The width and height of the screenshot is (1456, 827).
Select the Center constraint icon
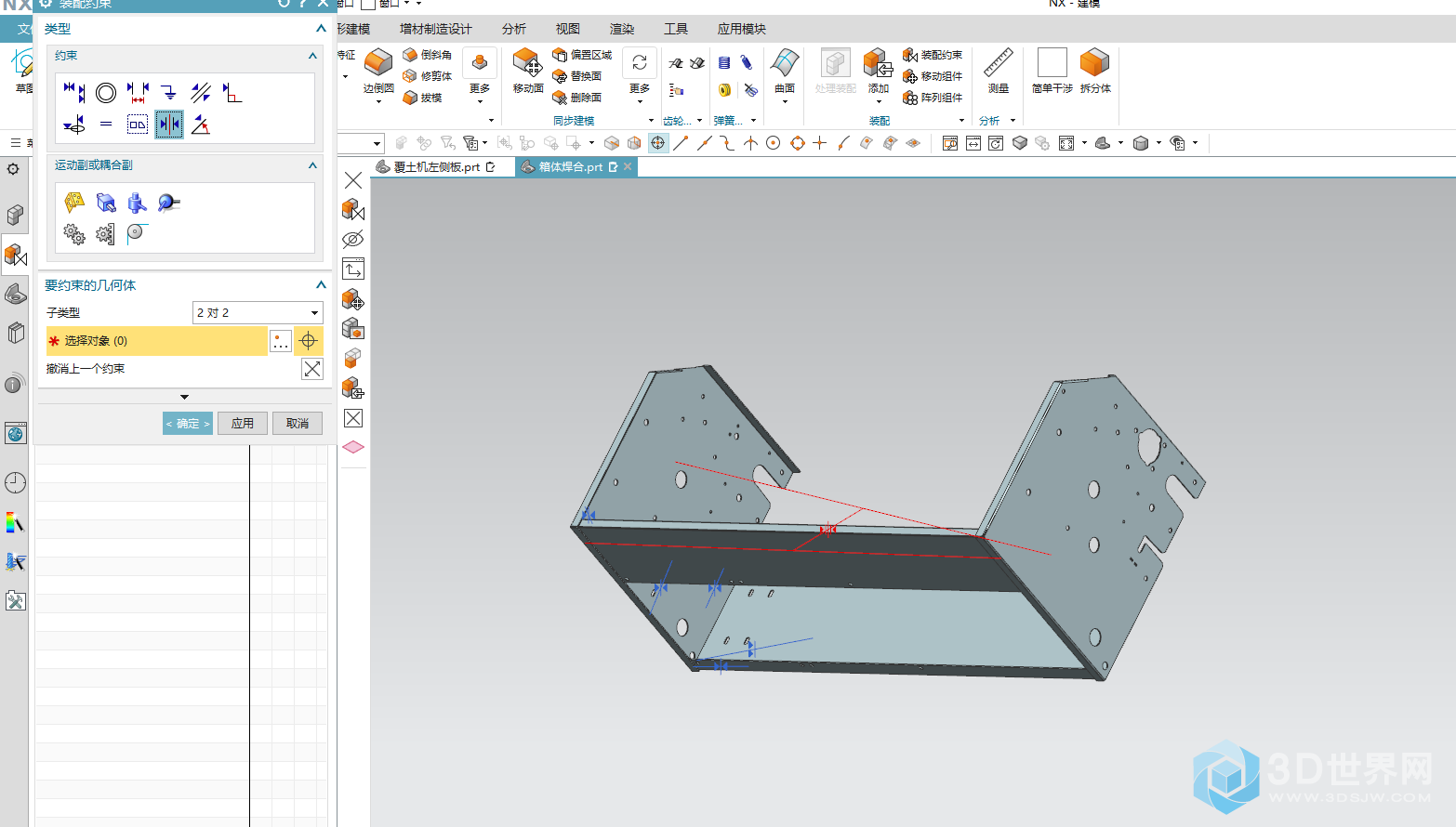[169, 125]
